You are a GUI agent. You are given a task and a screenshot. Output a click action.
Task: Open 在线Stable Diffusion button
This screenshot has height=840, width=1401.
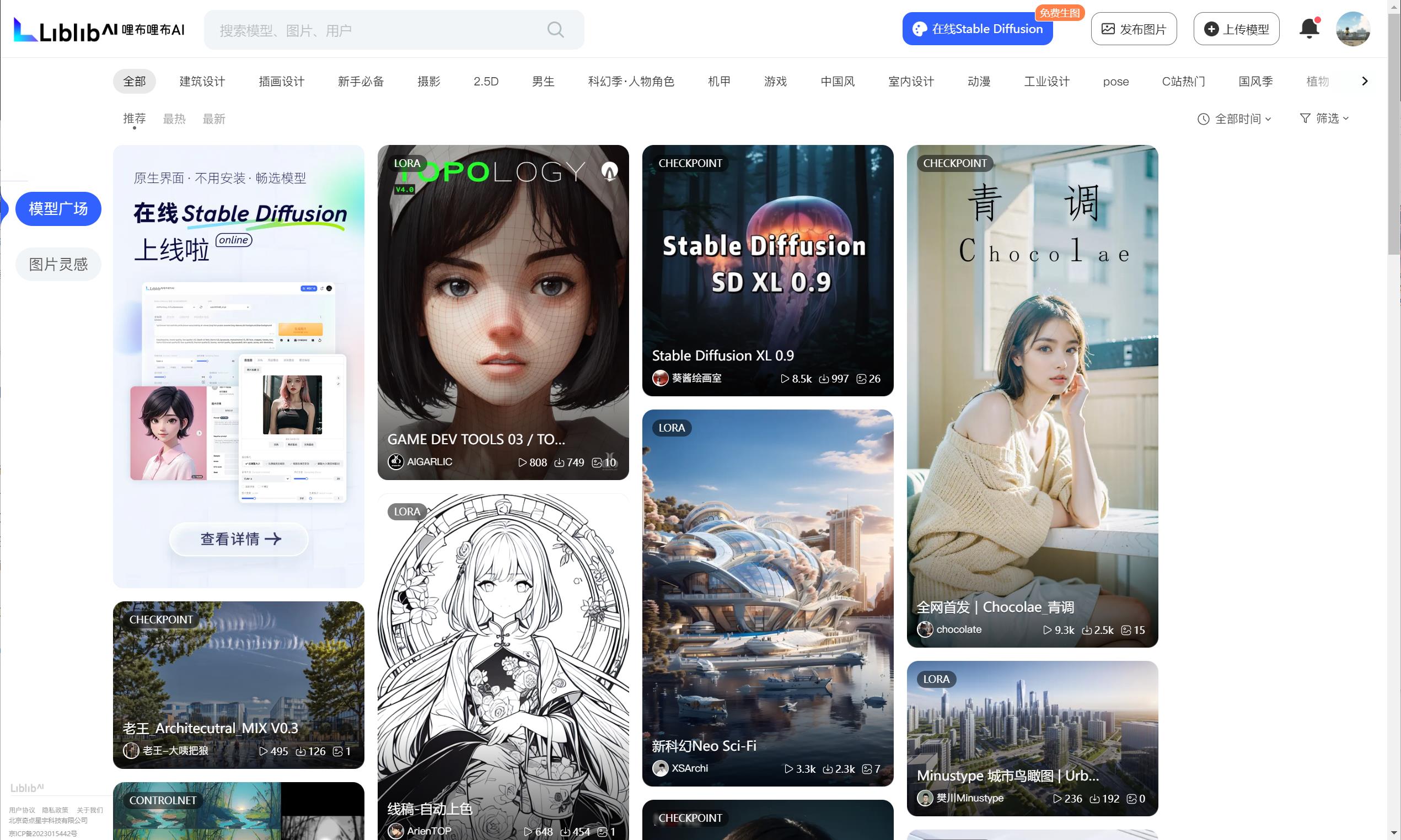tap(978, 29)
